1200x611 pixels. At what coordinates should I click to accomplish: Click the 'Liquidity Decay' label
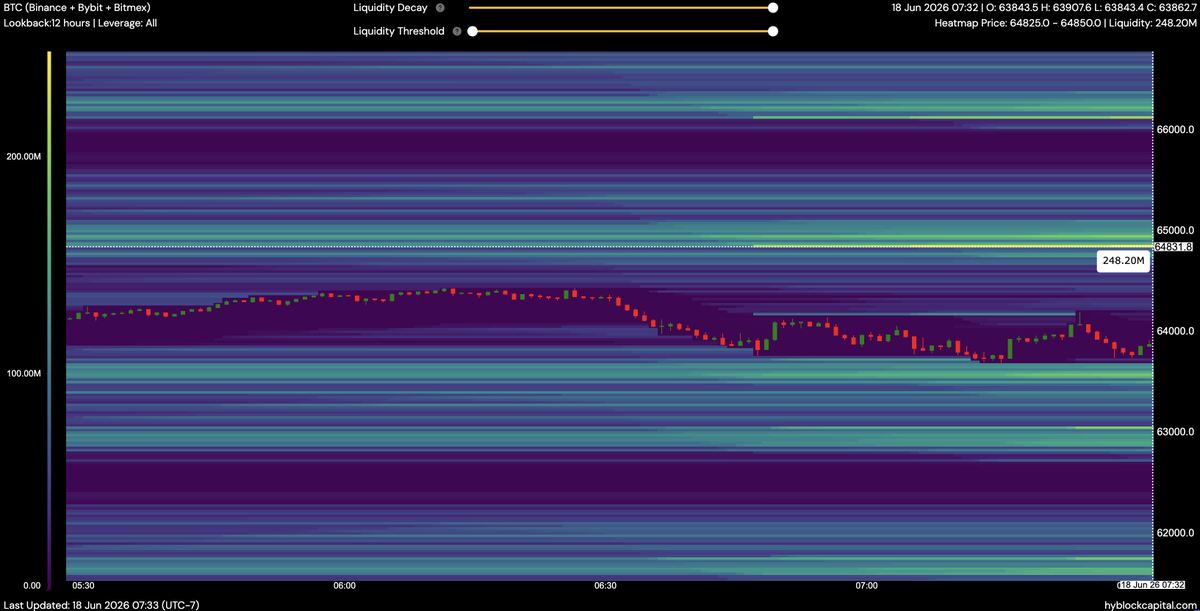[x=391, y=7]
